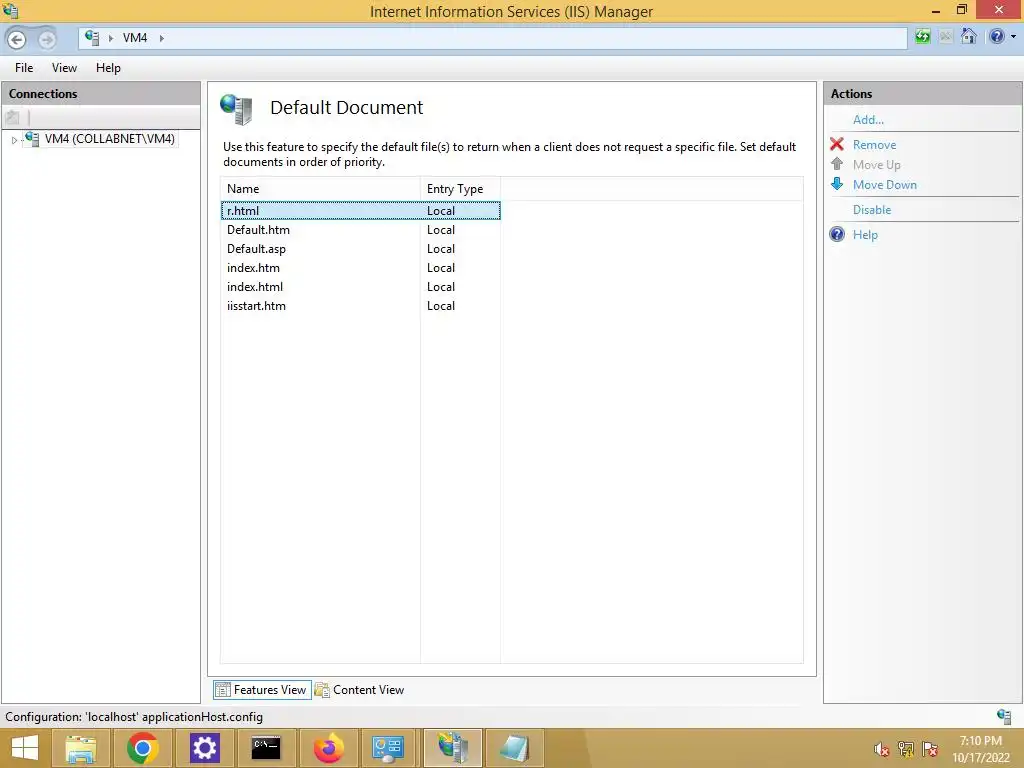The height and width of the screenshot is (768, 1024).
Task: Click Add... in the Actions pane
Action: 868,120
